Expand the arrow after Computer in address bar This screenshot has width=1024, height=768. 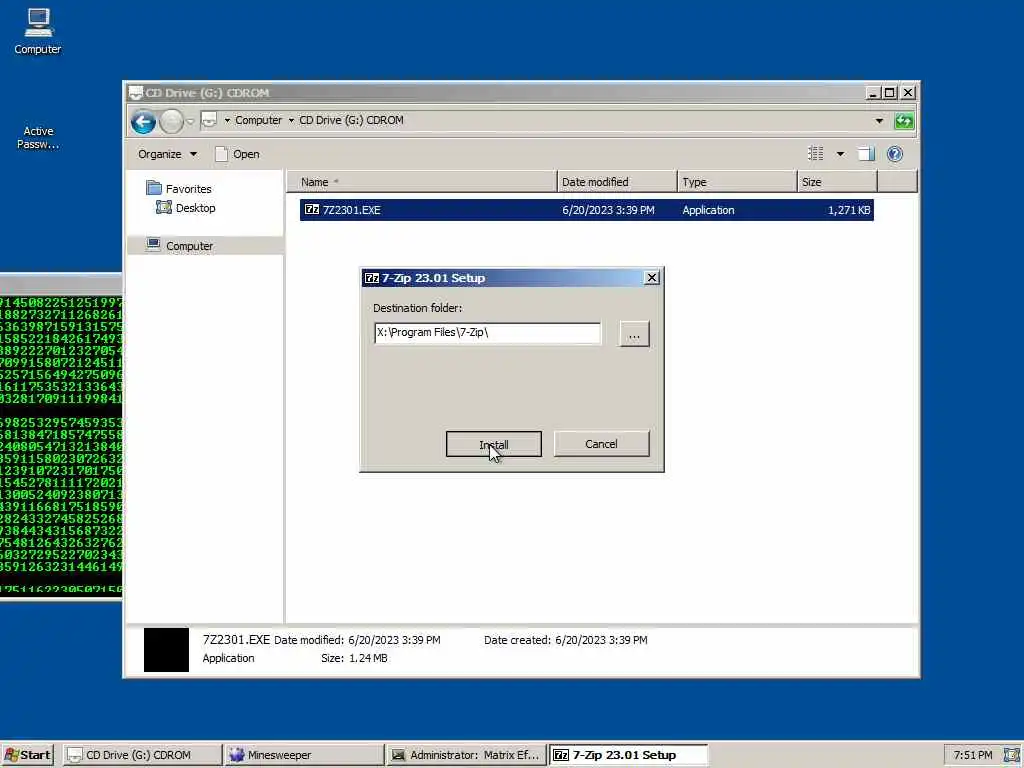[x=291, y=120]
